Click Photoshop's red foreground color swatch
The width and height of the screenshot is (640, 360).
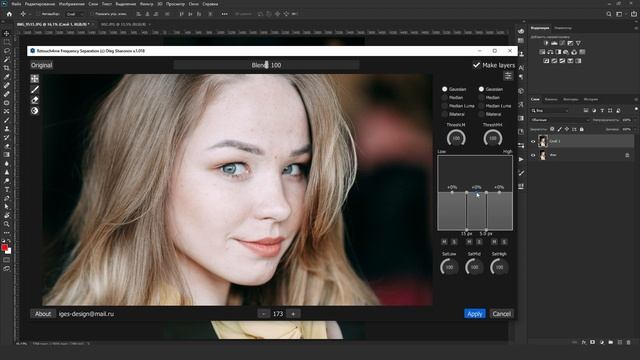pyautogui.click(x=4, y=247)
